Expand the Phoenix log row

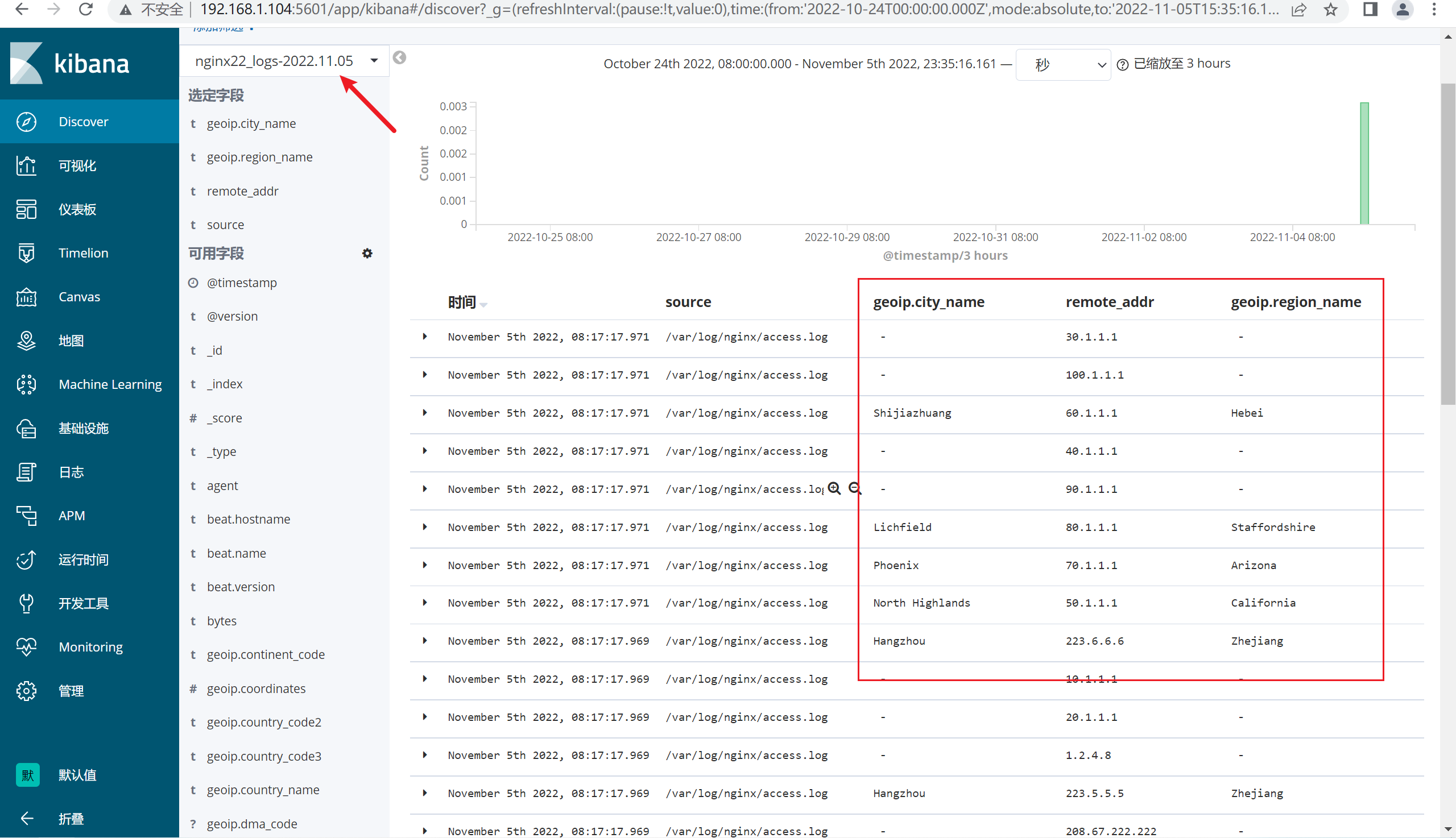425,565
